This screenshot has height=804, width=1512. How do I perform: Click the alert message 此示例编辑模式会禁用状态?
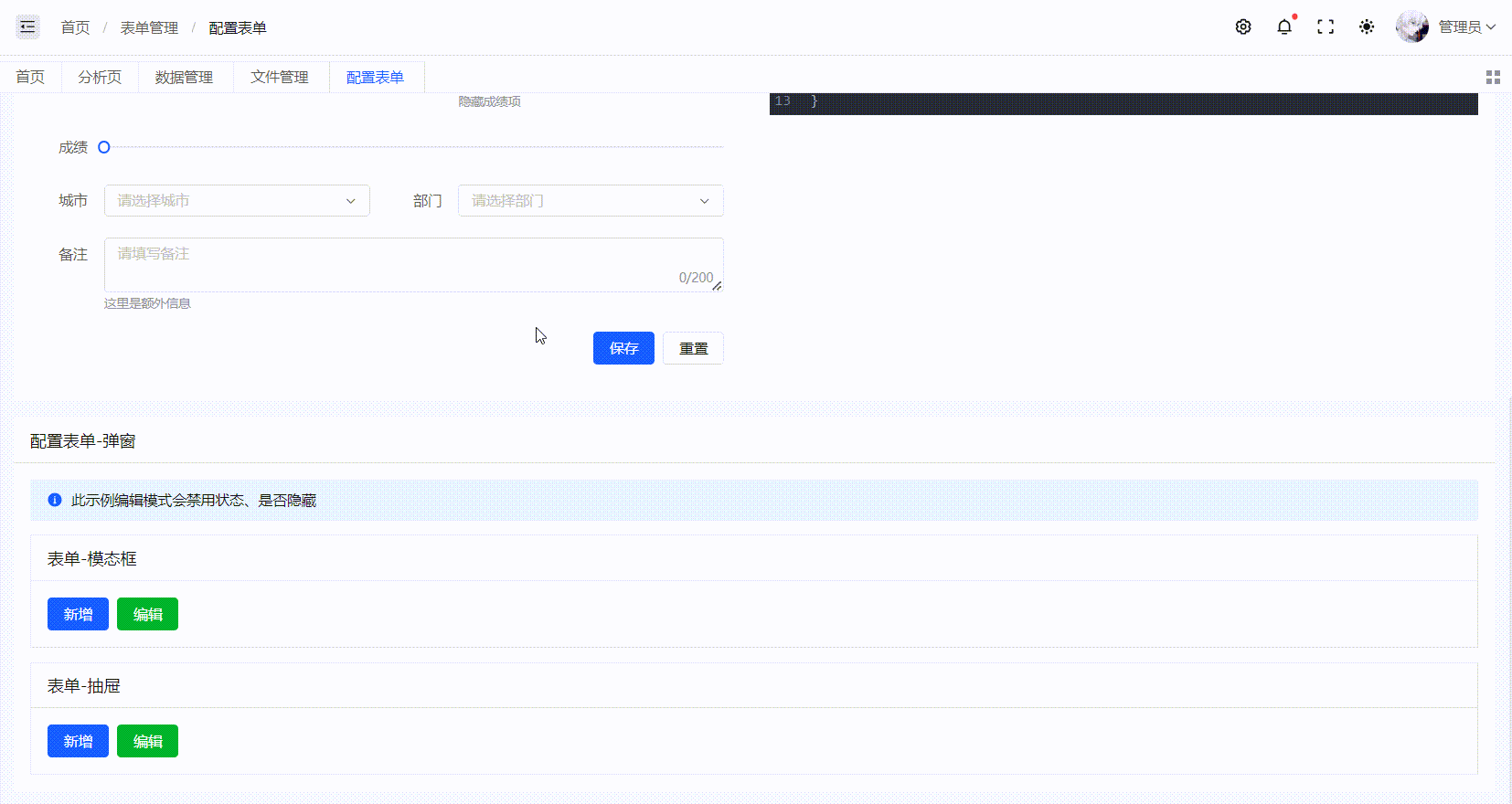[x=194, y=500]
